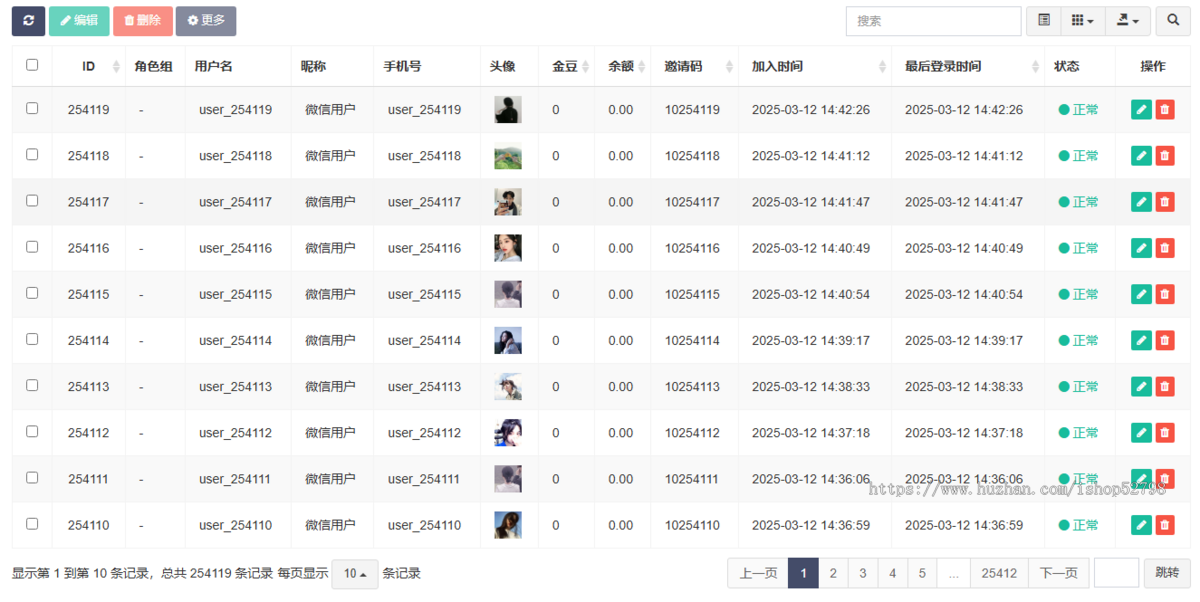Sort by 最后登录时间 column header
1200x602 pixels.
point(967,66)
